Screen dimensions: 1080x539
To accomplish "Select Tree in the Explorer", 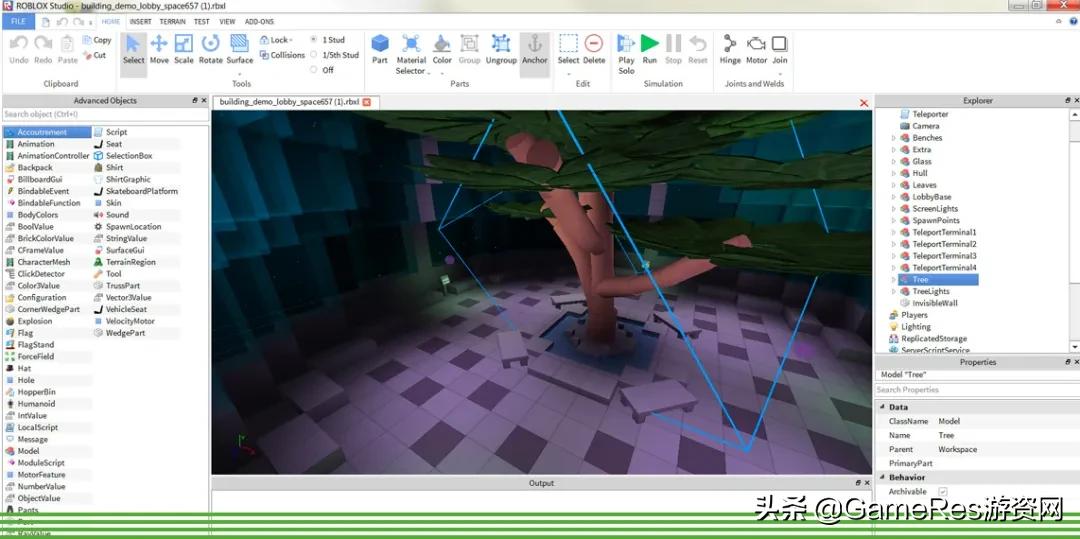I will 920,279.
